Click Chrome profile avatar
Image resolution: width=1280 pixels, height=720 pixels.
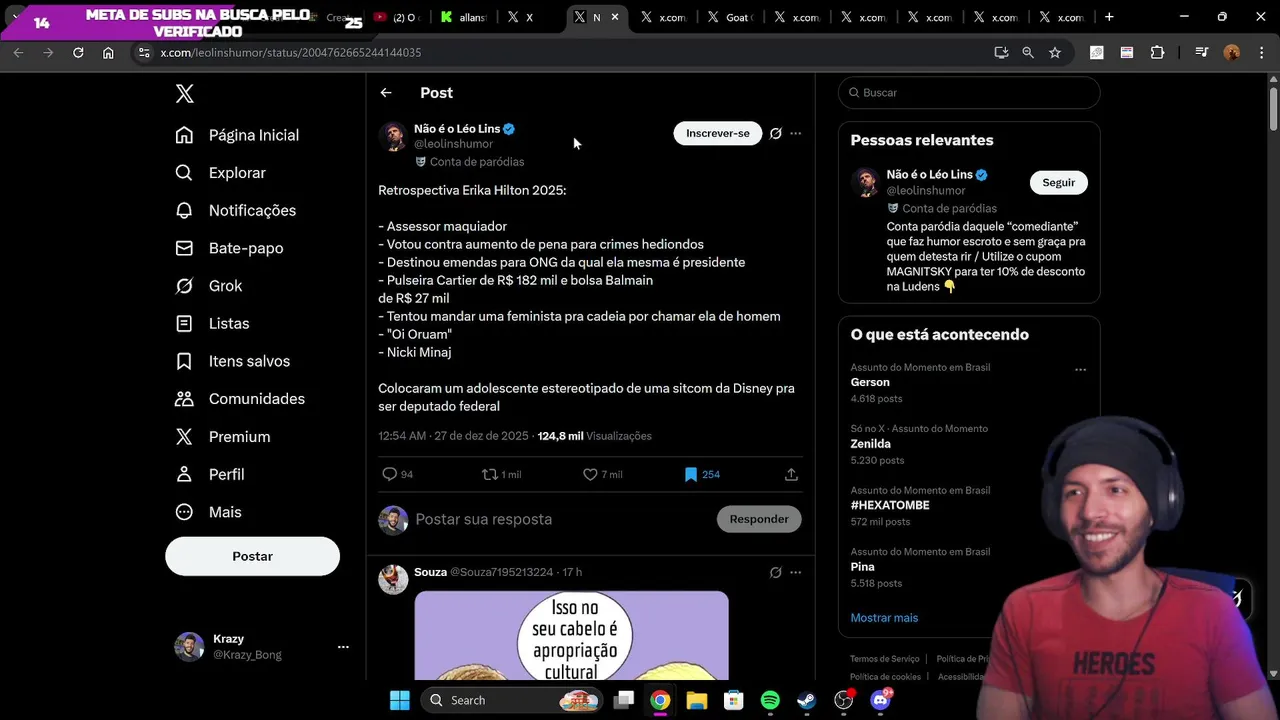click(x=1232, y=52)
